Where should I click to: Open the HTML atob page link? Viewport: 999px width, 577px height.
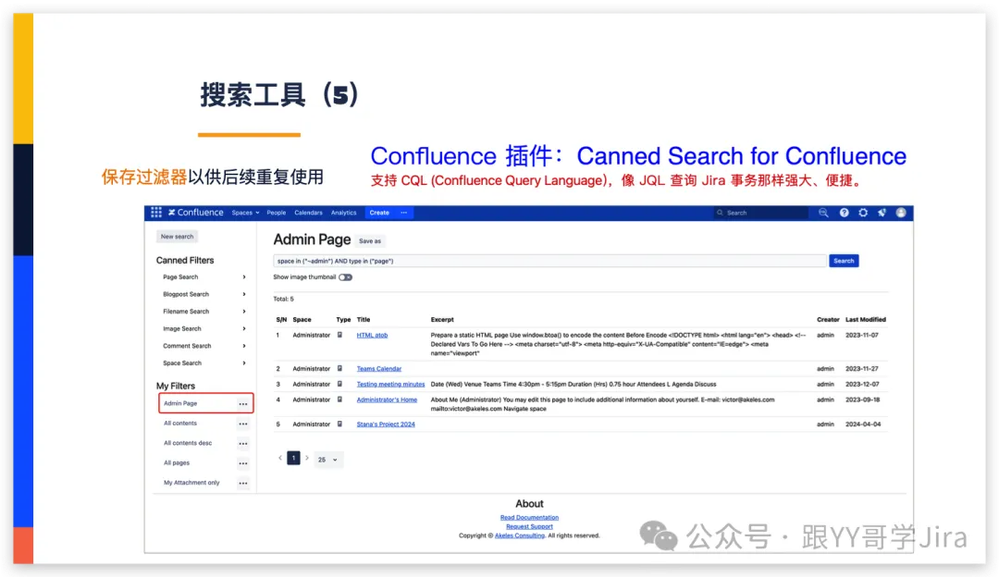pos(372,335)
